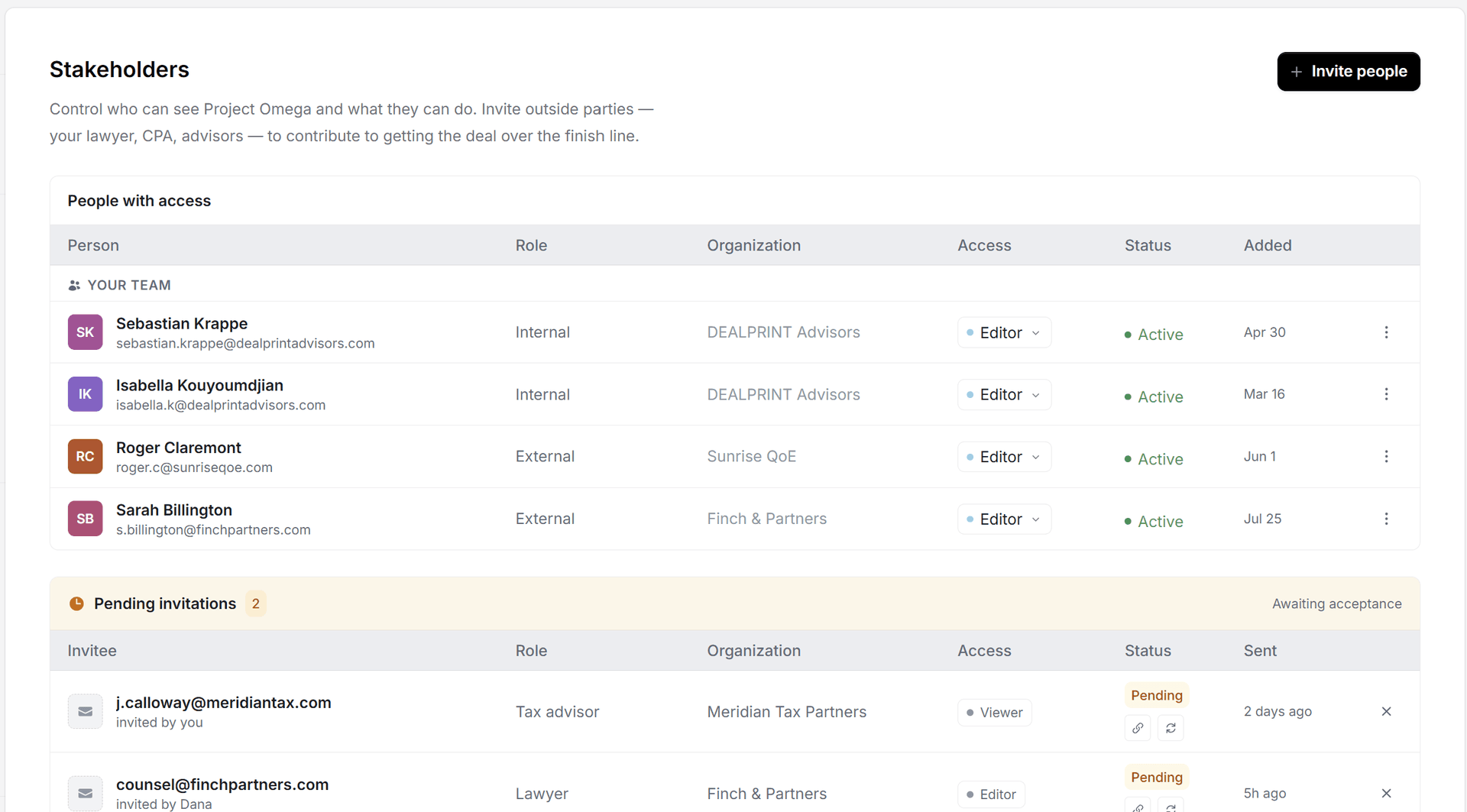This screenshot has height=812, width=1467.
Task: Click the 2 days ago sent time
Action: click(x=1278, y=711)
